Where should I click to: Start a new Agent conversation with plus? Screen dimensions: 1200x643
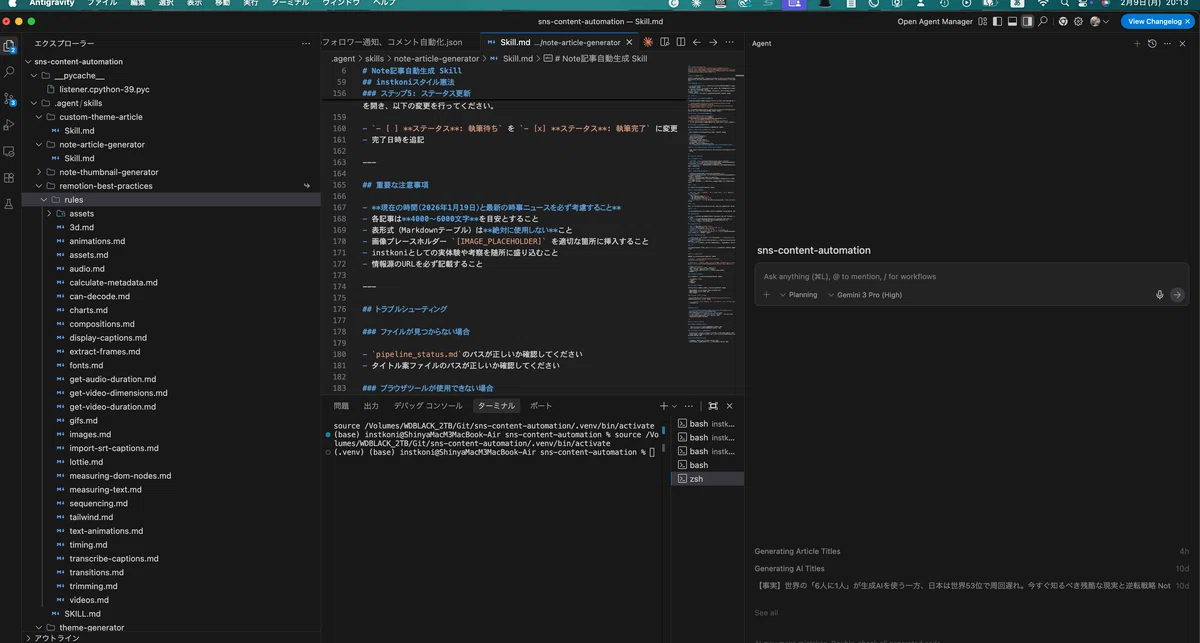[1137, 44]
